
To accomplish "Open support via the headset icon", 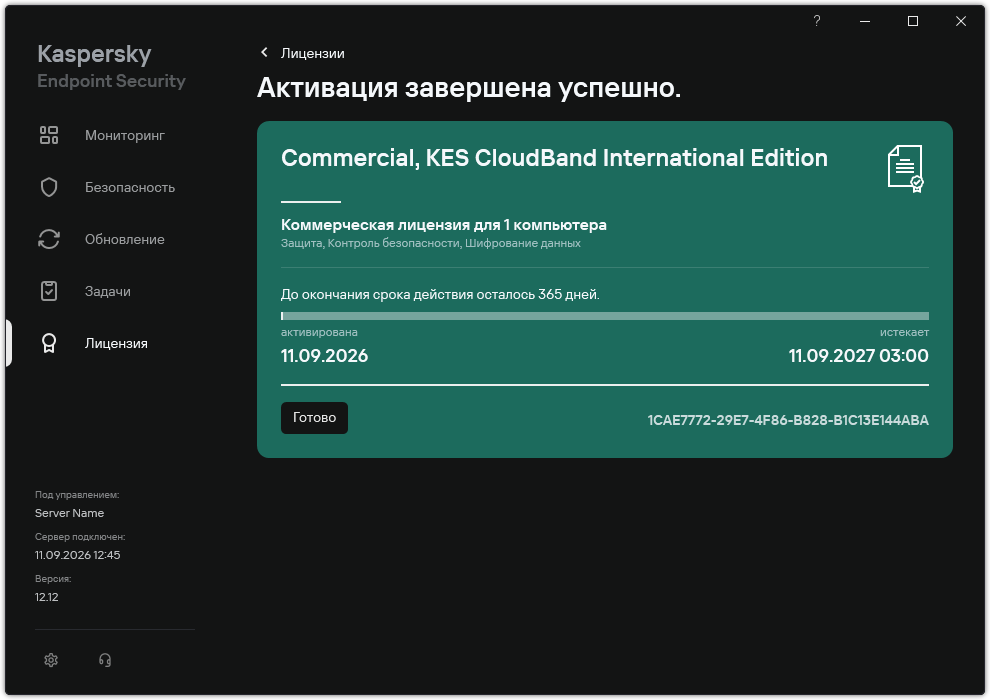I will [x=105, y=660].
